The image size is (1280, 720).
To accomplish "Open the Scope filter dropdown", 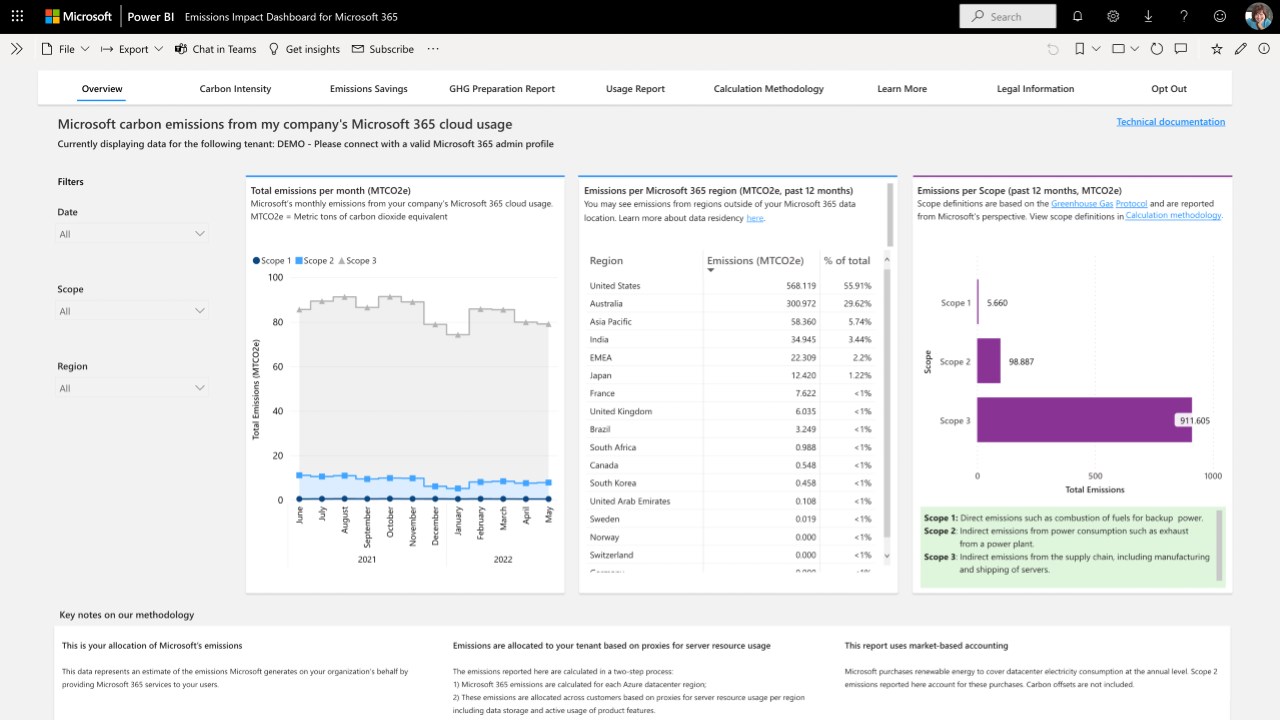I will pyautogui.click(x=132, y=311).
